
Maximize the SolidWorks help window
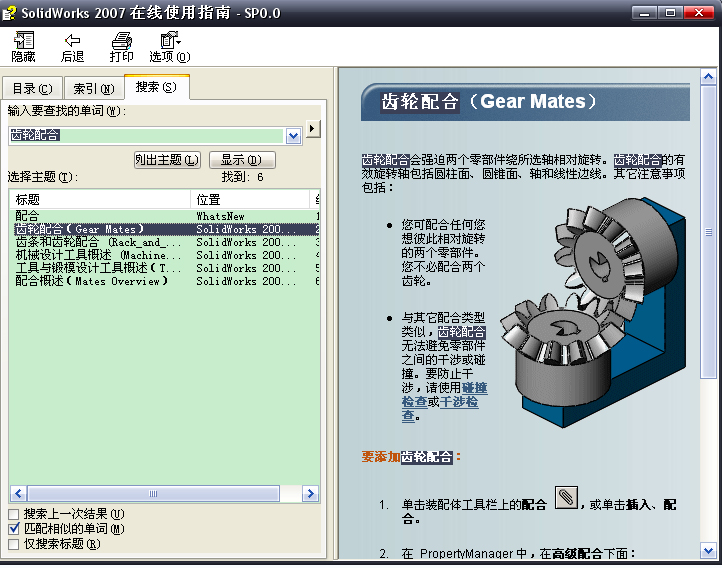(670, 12)
